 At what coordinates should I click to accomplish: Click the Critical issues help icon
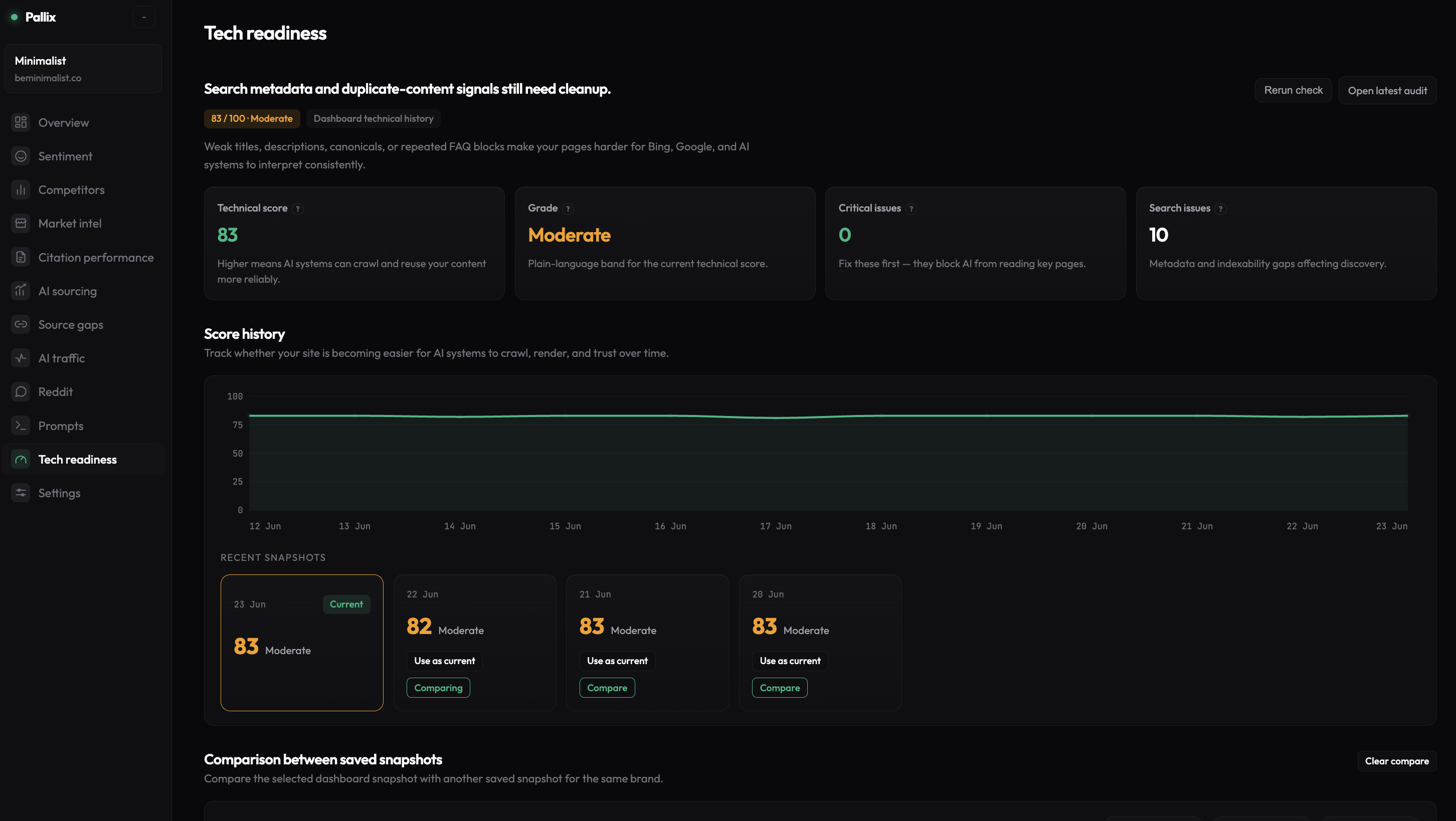tap(911, 209)
